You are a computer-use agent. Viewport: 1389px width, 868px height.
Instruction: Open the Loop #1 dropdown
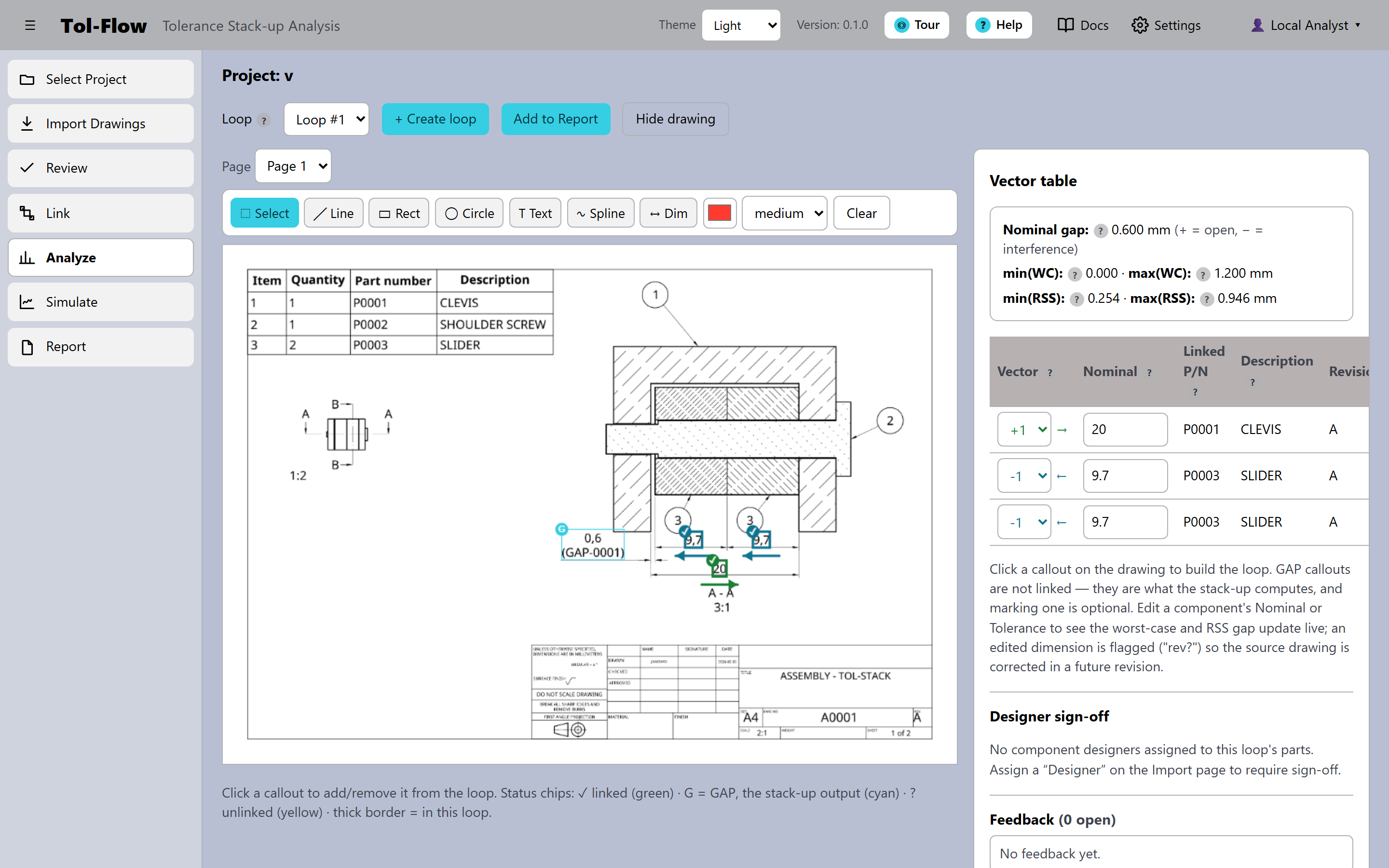pos(326,120)
